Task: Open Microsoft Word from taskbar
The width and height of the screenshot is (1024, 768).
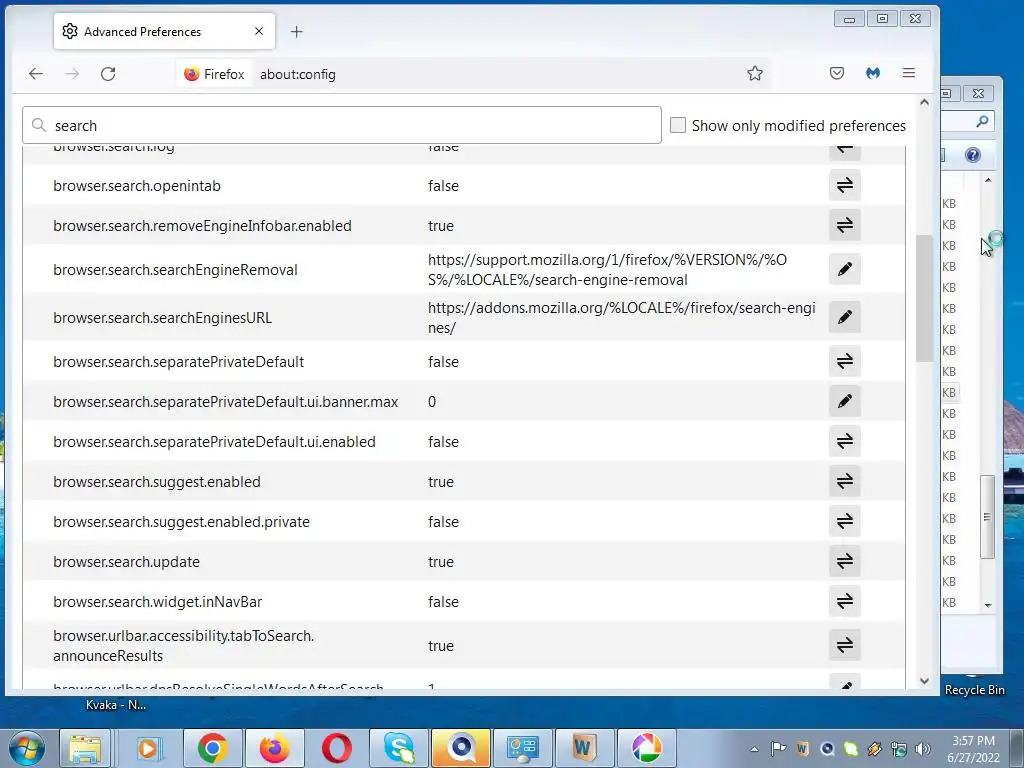Action: [x=584, y=748]
